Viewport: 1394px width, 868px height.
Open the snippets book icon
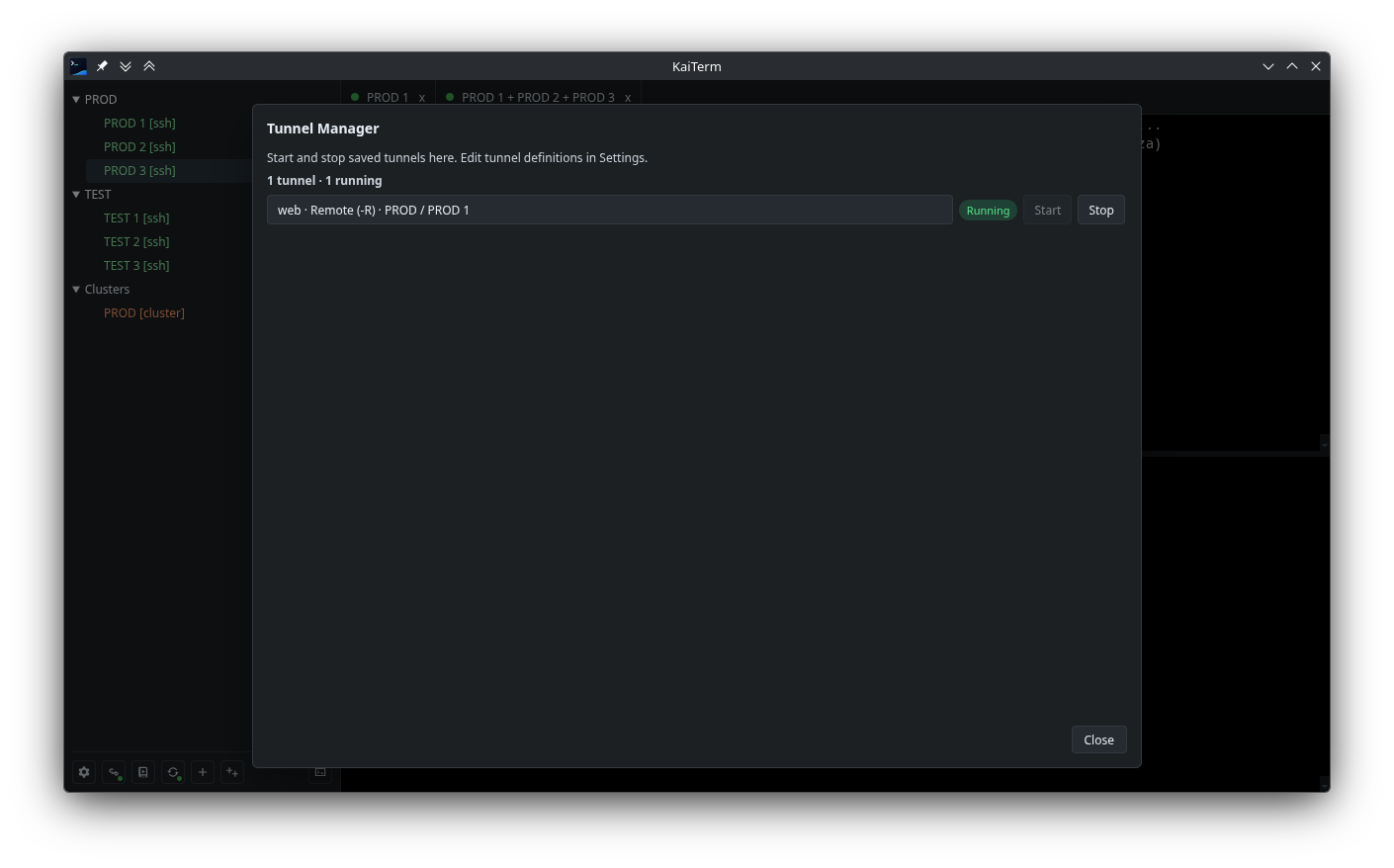143,772
